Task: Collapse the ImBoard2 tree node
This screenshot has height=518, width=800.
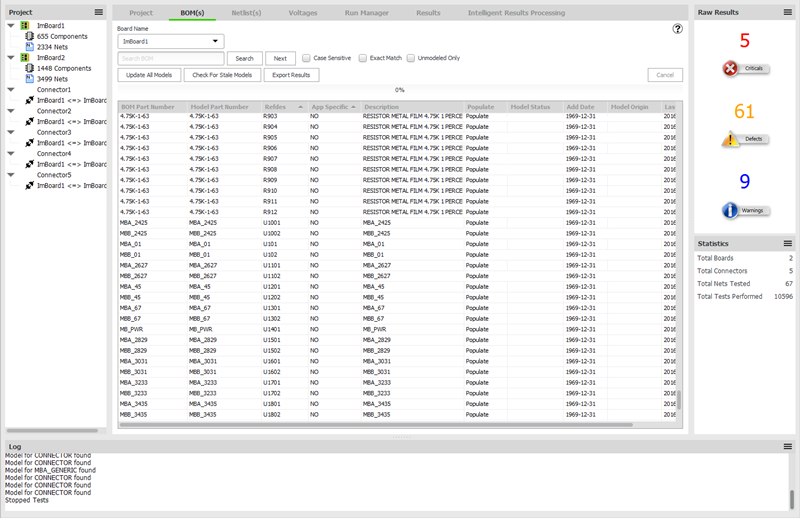Action: pyautogui.click(x=11, y=58)
